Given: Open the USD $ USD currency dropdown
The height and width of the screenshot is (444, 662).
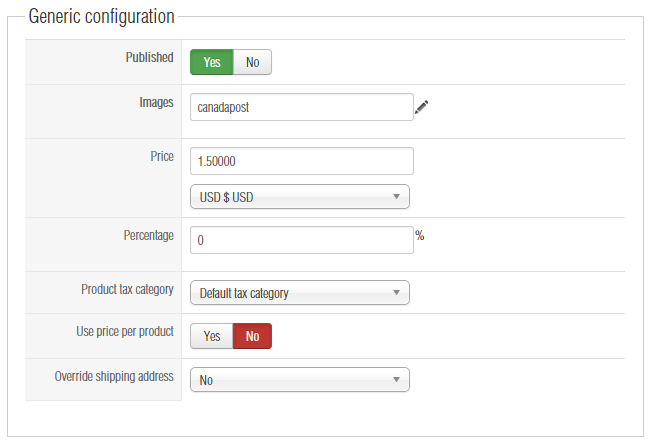Looking at the screenshot, I should click(299, 197).
